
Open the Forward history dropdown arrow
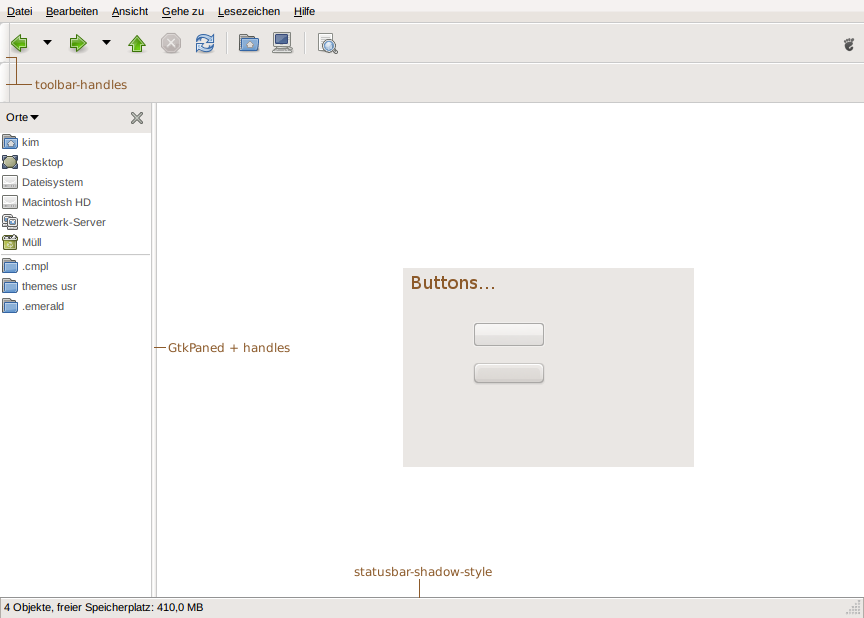tap(106, 43)
